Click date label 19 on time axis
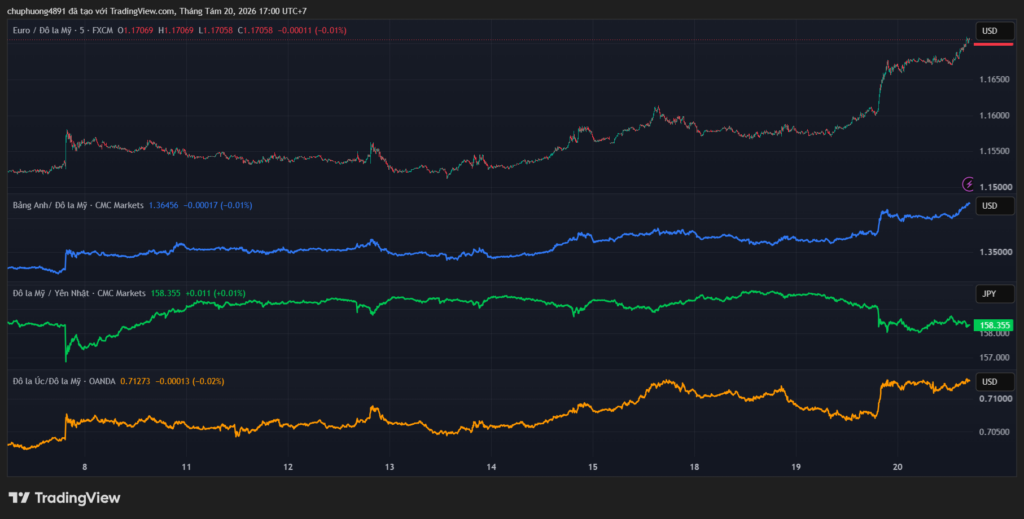 [796, 467]
